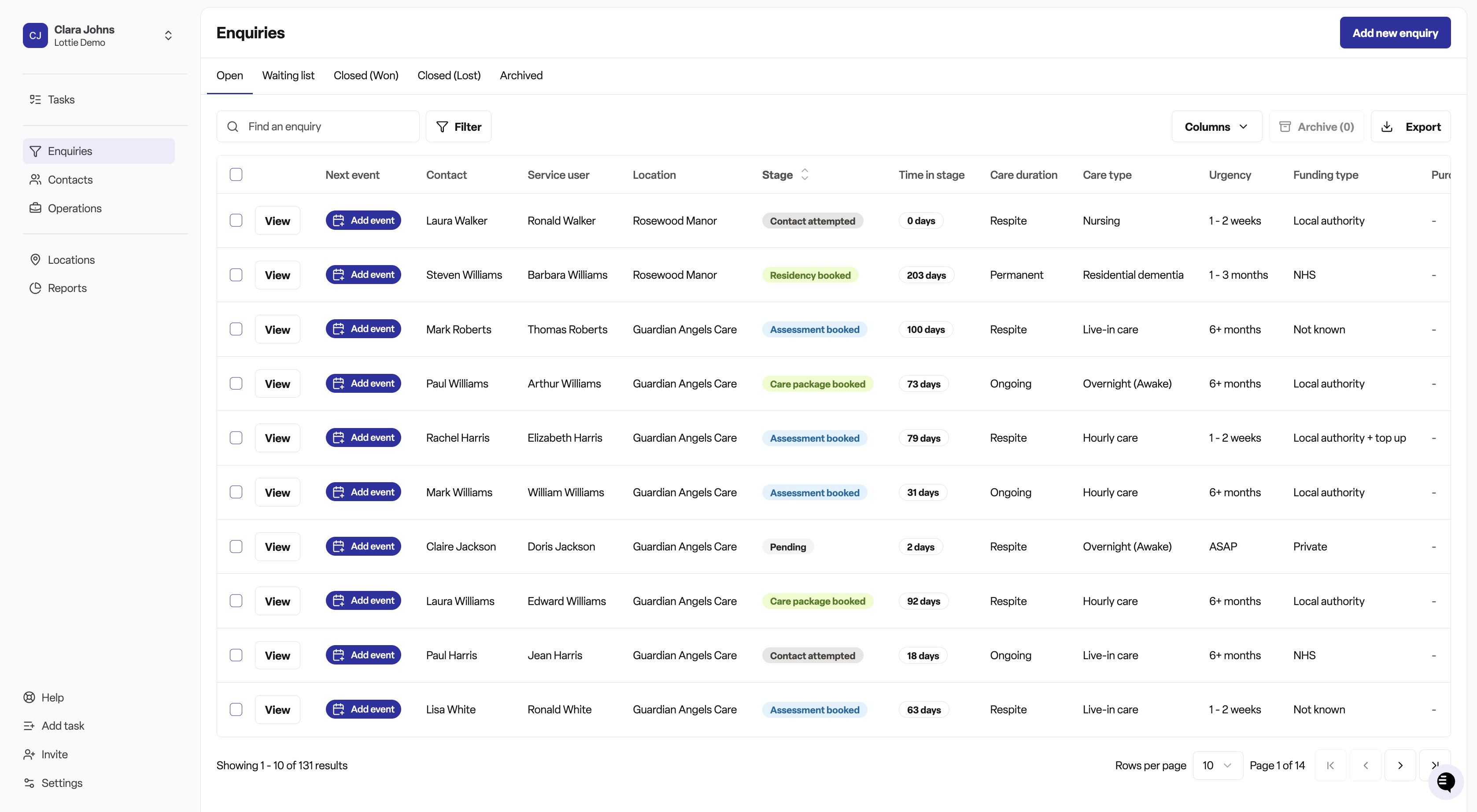
Task: Click the Pending stage badge
Action: 788,547
